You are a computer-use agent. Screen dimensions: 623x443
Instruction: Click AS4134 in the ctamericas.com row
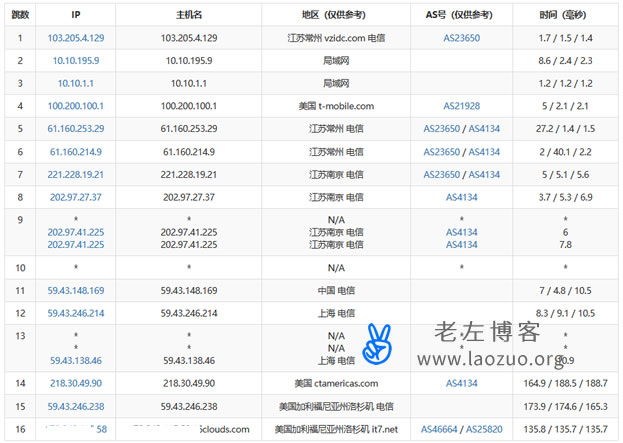461,383
